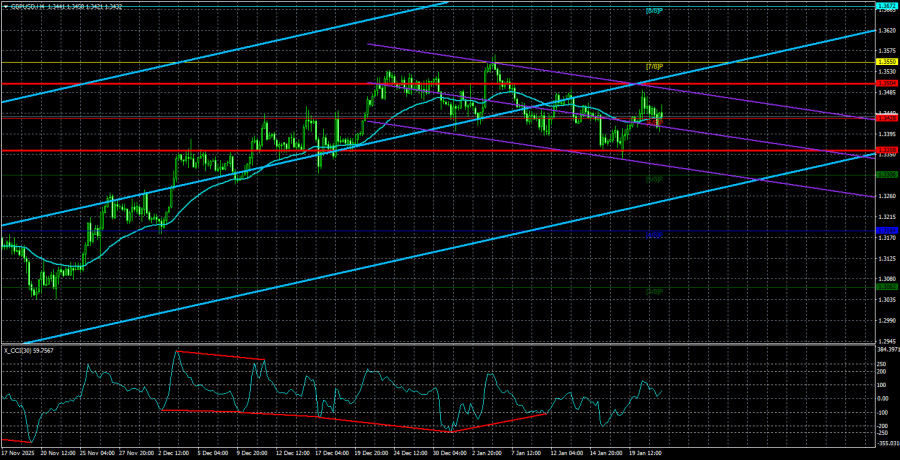The image size is (900, 460).
Task: Click the triangle arrow beside GBPUSD title
Action: [x=5, y=5]
